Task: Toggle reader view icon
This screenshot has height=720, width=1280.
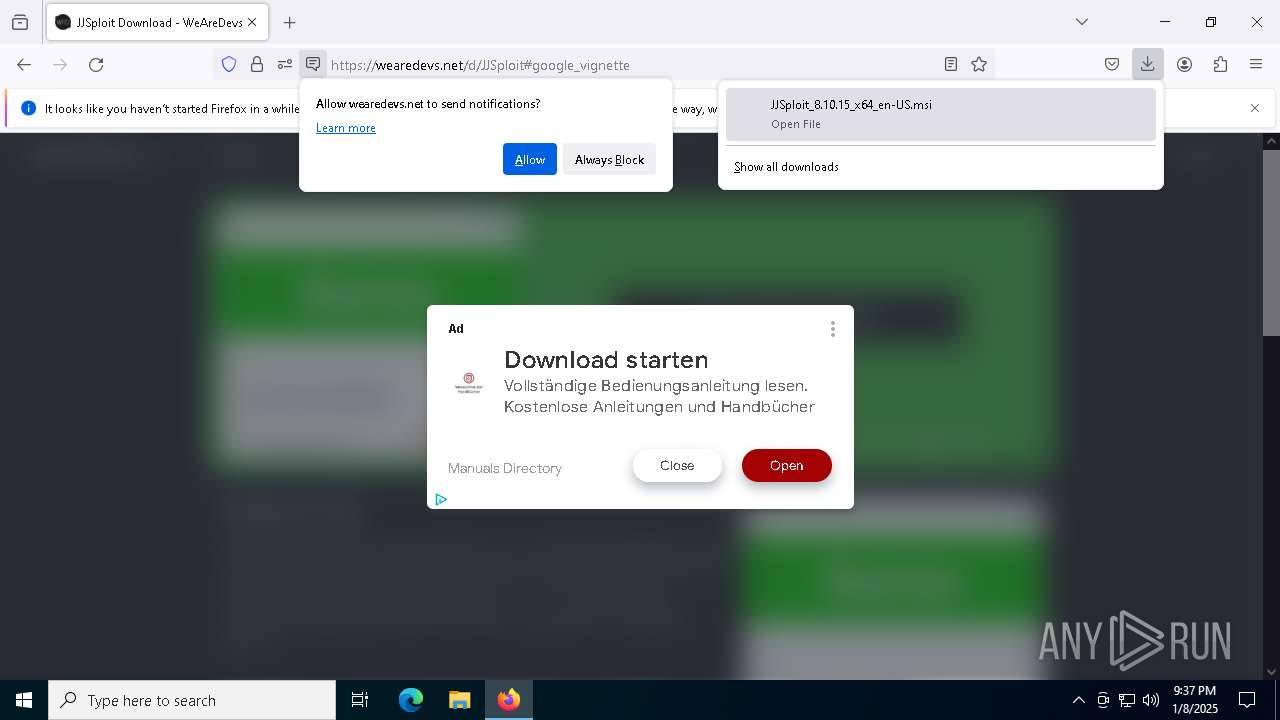Action: (x=951, y=64)
